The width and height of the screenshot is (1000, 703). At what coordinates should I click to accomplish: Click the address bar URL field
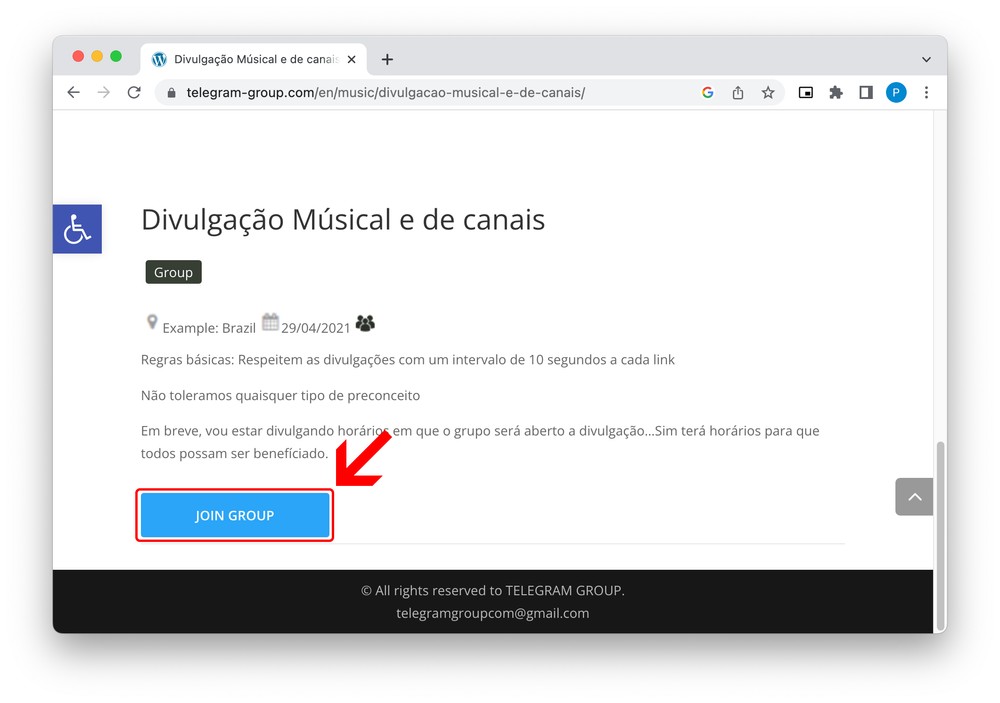pos(385,92)
